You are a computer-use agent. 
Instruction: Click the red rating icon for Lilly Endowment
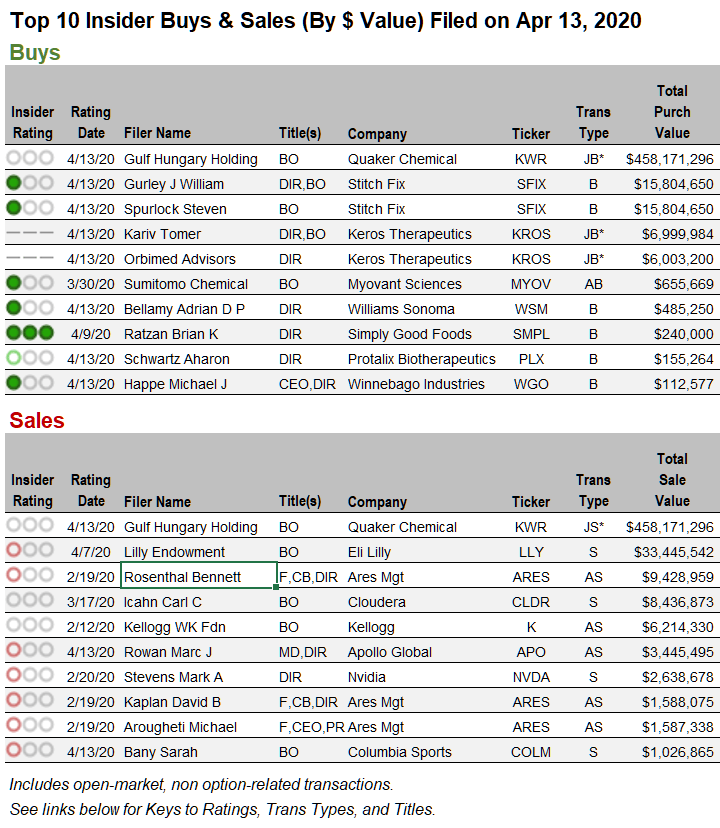30,551
